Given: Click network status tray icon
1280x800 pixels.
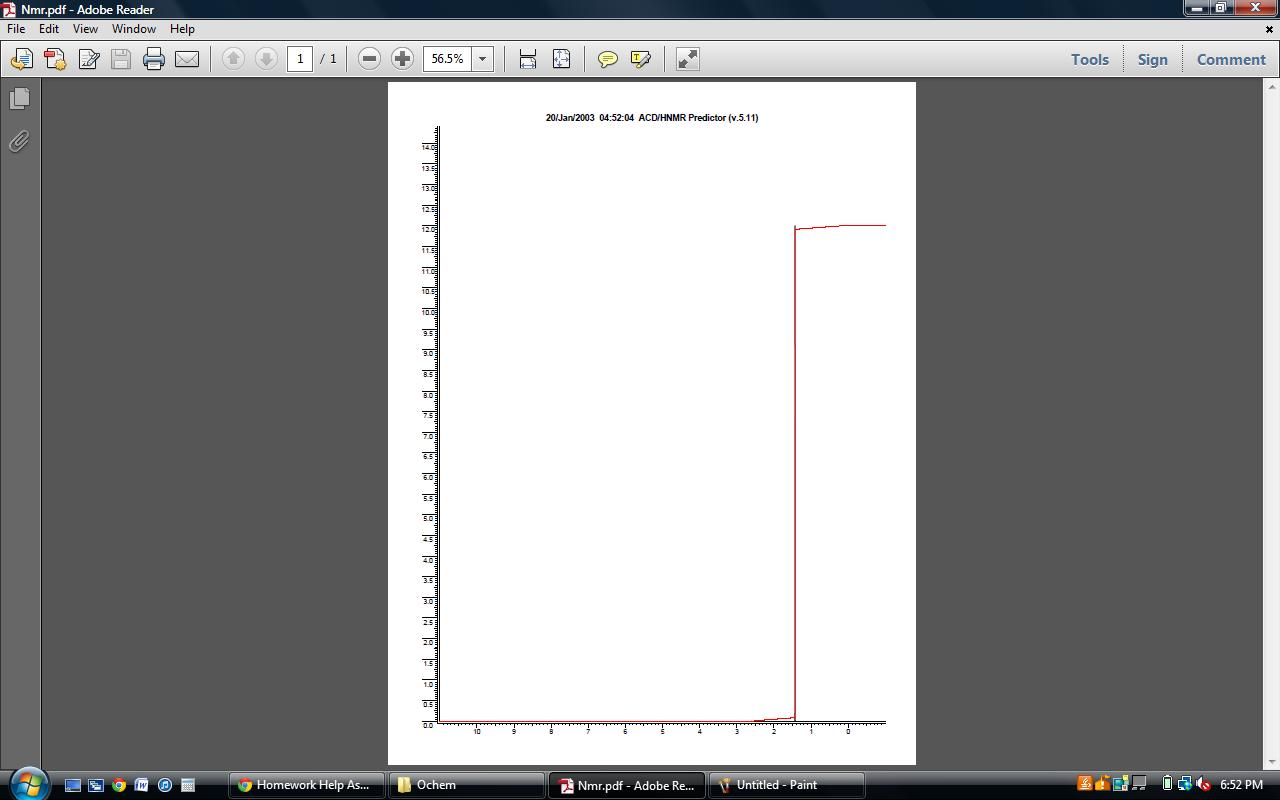Looking at the screenshot, I should click(x=1185, y=785).
